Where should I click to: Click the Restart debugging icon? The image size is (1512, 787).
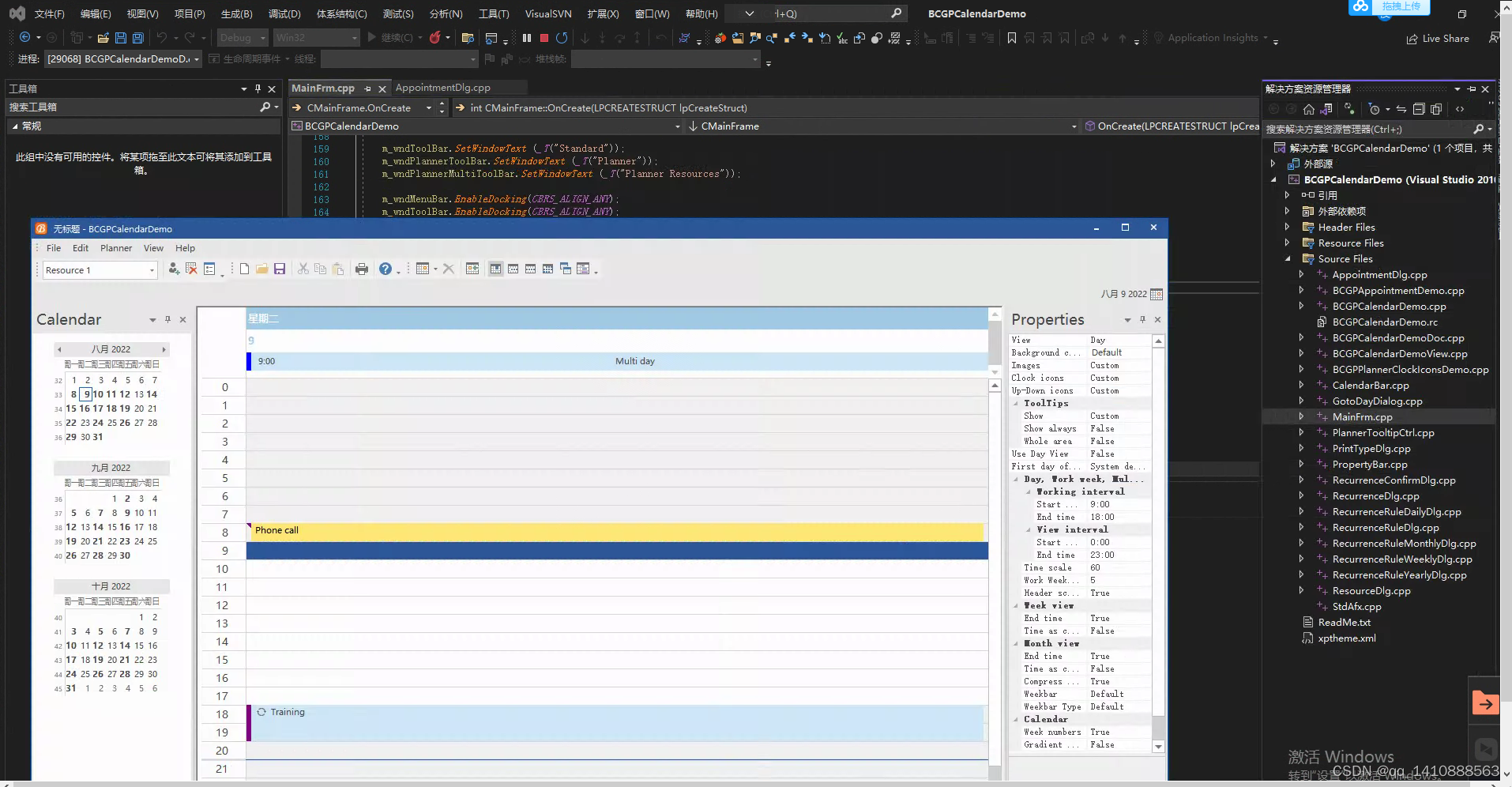pyautogui.click(x=562, y=38)
